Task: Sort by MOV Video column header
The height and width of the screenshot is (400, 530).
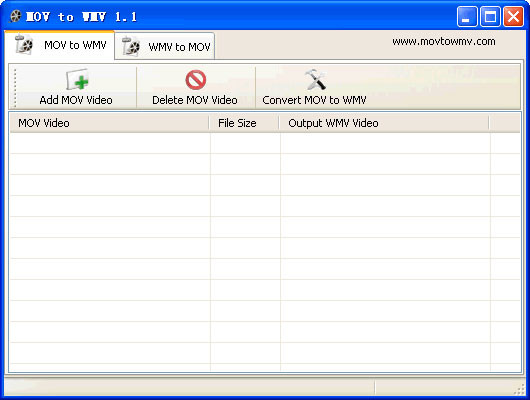Action: coord(109,123)
